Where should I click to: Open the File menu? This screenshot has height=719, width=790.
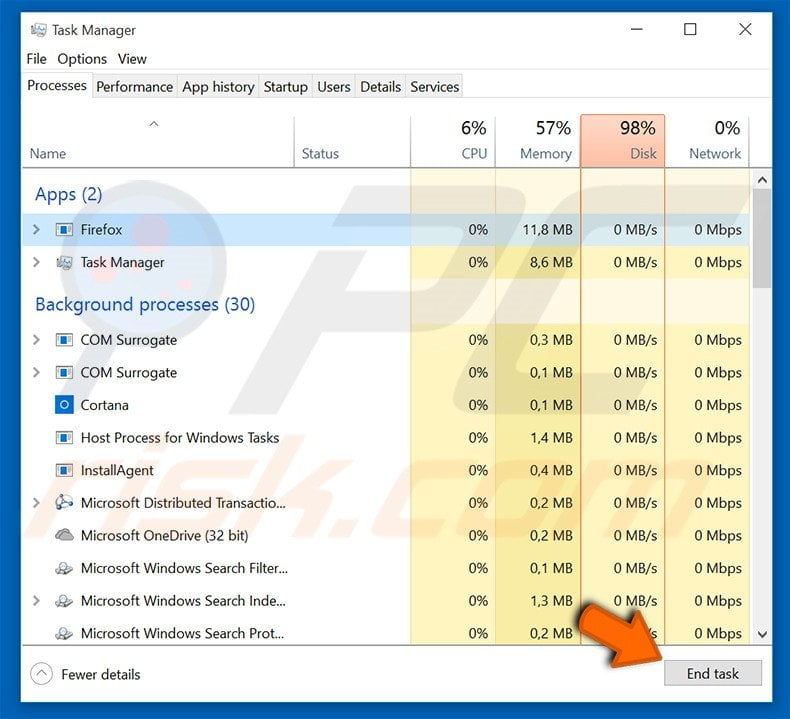36,59
